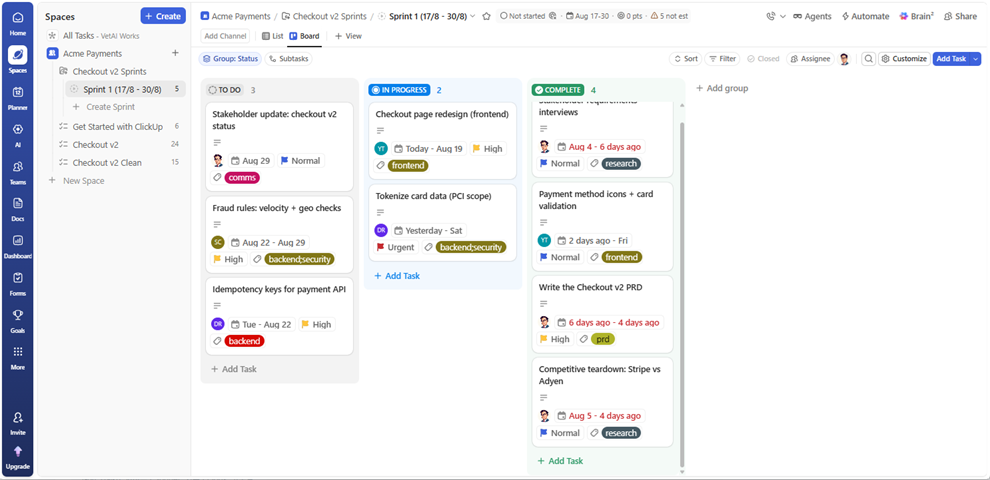The image size is (990, 480).
Task: Click the Share button
Action: 960,16
